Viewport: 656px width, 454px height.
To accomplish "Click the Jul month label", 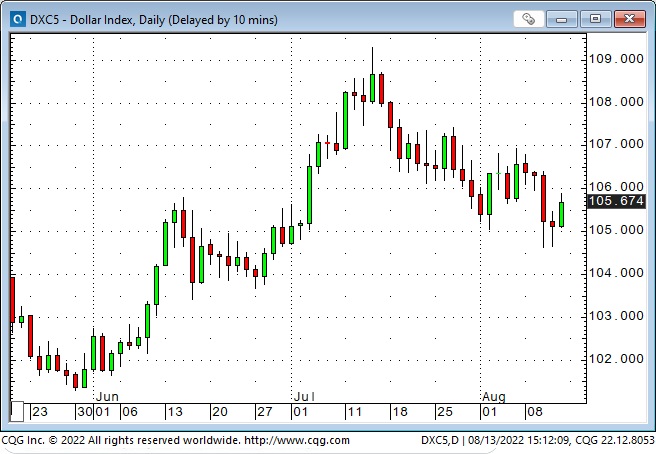I will (304, 396).
